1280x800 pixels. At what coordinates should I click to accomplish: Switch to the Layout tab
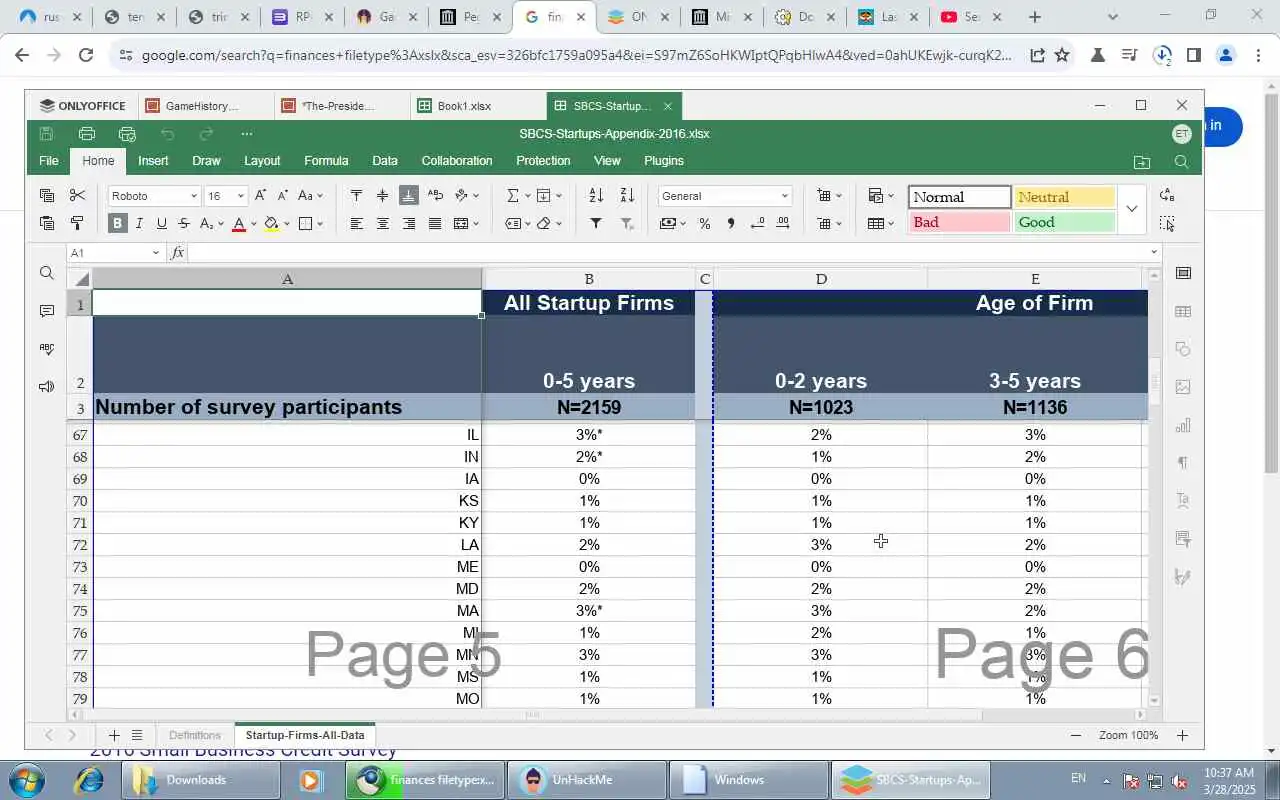tap(262, 161)
